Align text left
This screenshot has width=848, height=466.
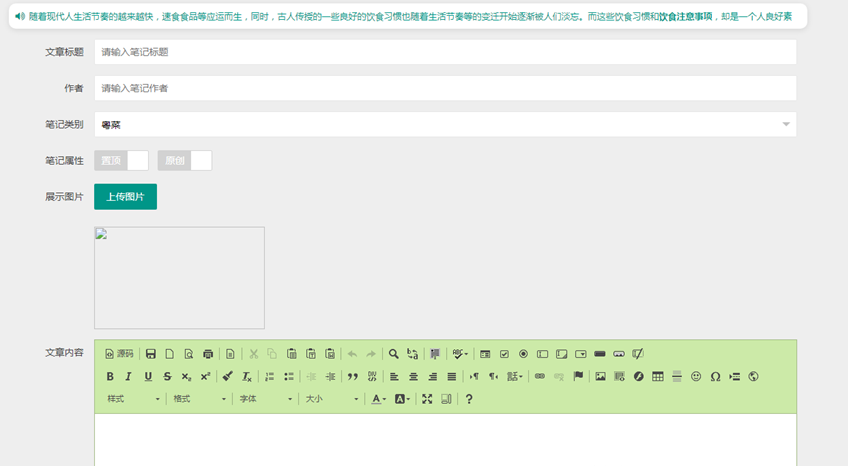click(x=394, y=377)
